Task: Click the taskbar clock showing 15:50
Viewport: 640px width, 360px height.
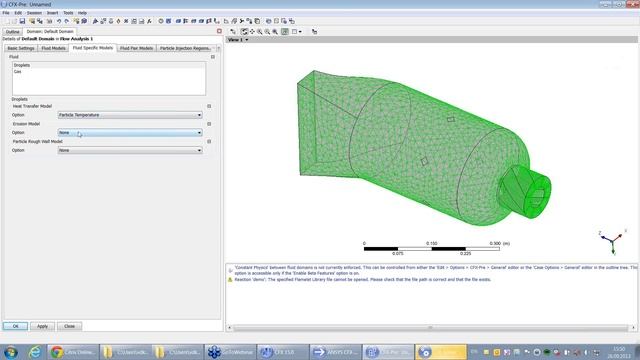Action: tap(619, 349)
